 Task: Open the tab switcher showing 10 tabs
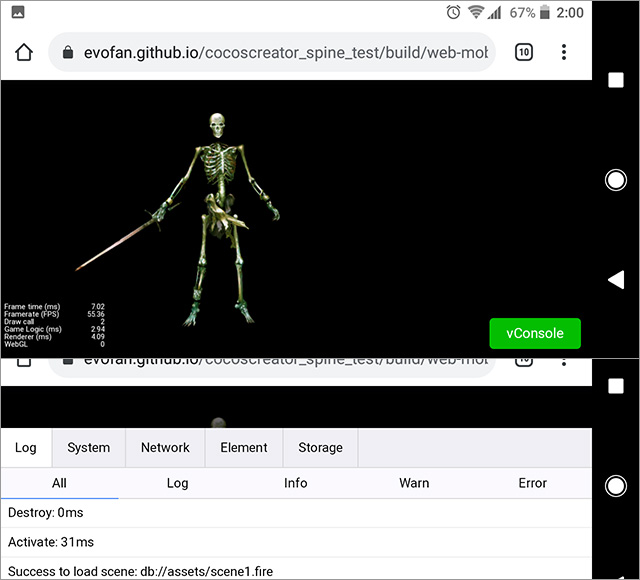pos(524,52)
